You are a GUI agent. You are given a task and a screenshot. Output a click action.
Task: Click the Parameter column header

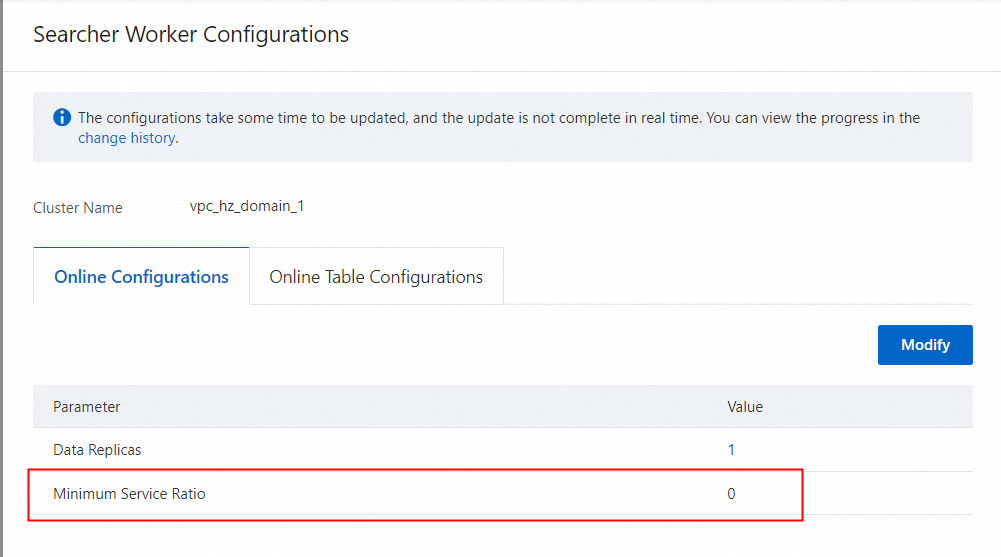(87, 407)
